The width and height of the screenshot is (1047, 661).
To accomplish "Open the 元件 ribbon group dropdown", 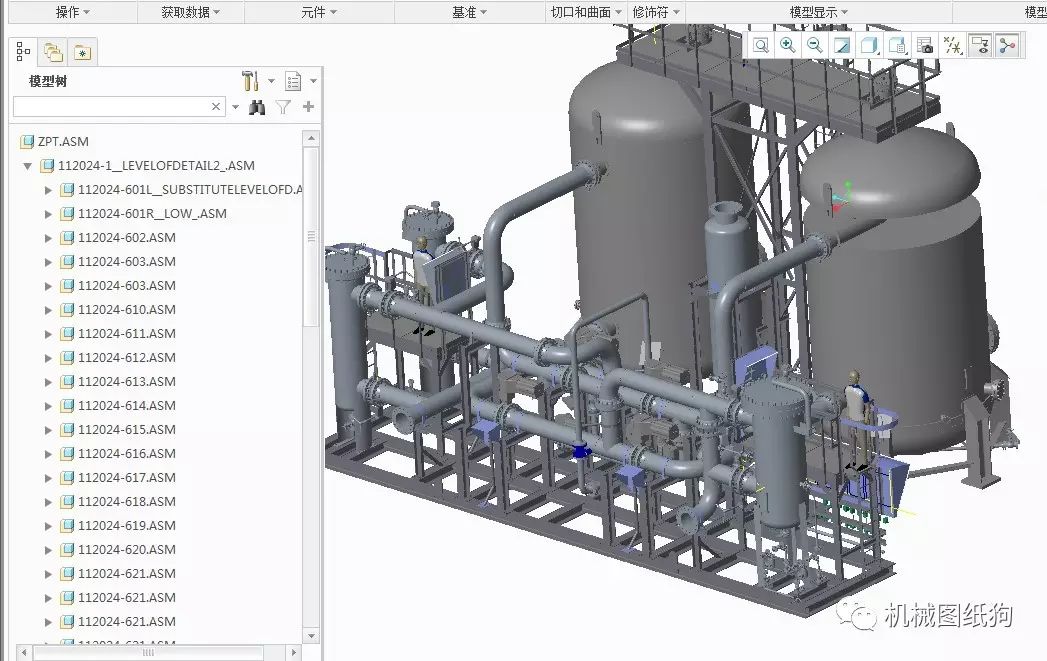I will (x=319, y=12).
